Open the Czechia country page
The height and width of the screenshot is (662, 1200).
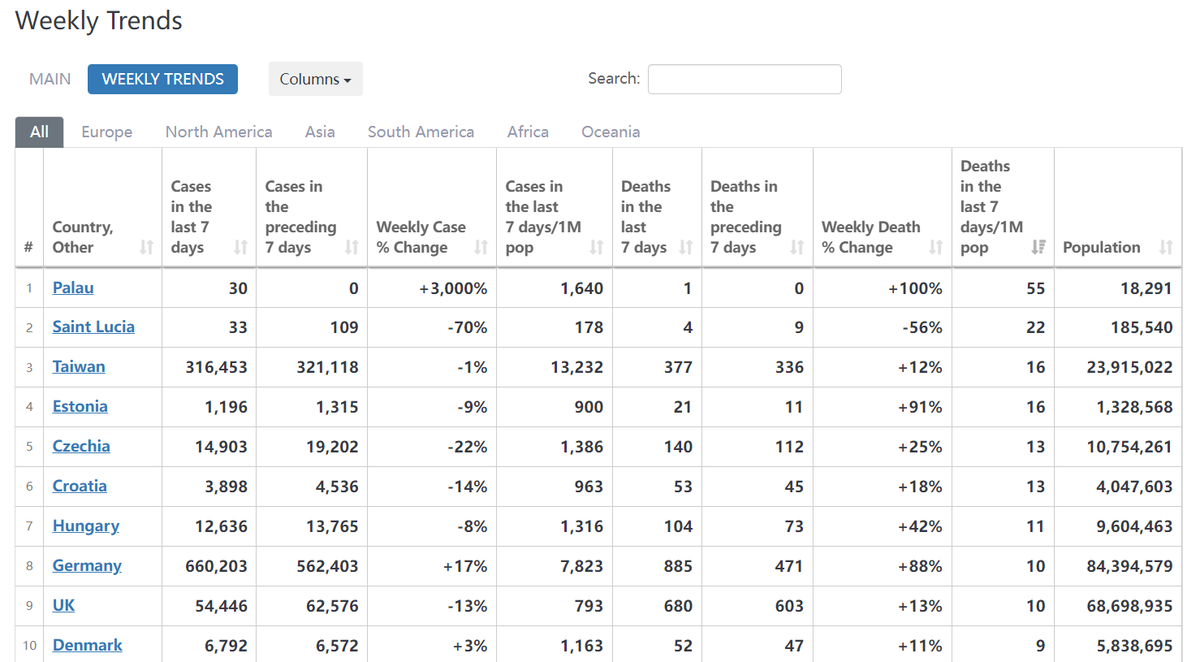pos(81,446)
